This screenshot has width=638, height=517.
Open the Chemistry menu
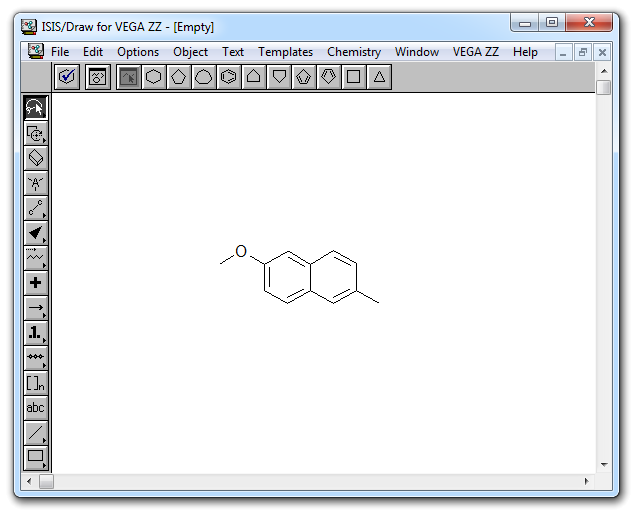pos(354,52)
